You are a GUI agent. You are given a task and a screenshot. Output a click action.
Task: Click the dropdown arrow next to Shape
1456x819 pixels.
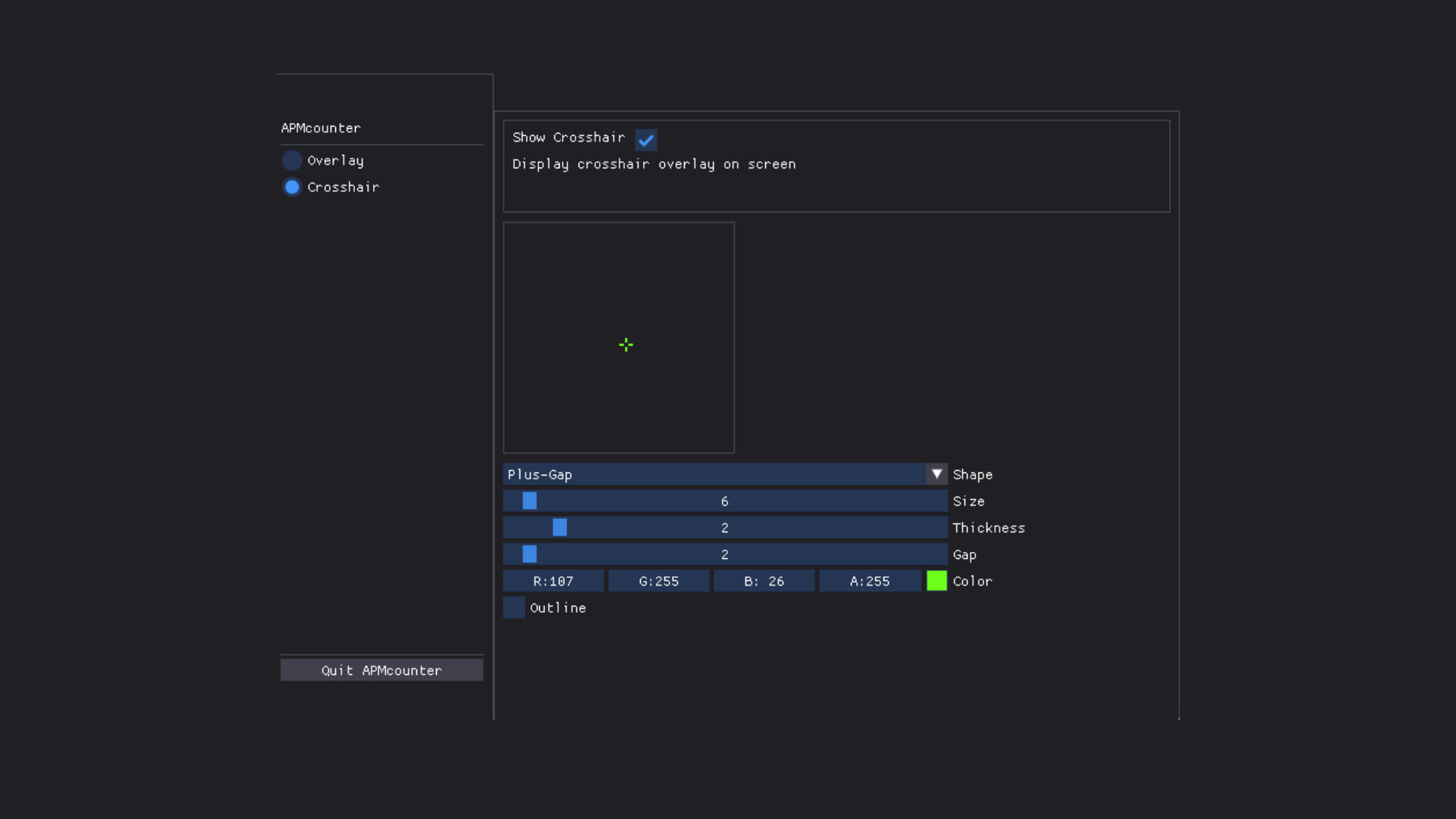pos(937,474)
